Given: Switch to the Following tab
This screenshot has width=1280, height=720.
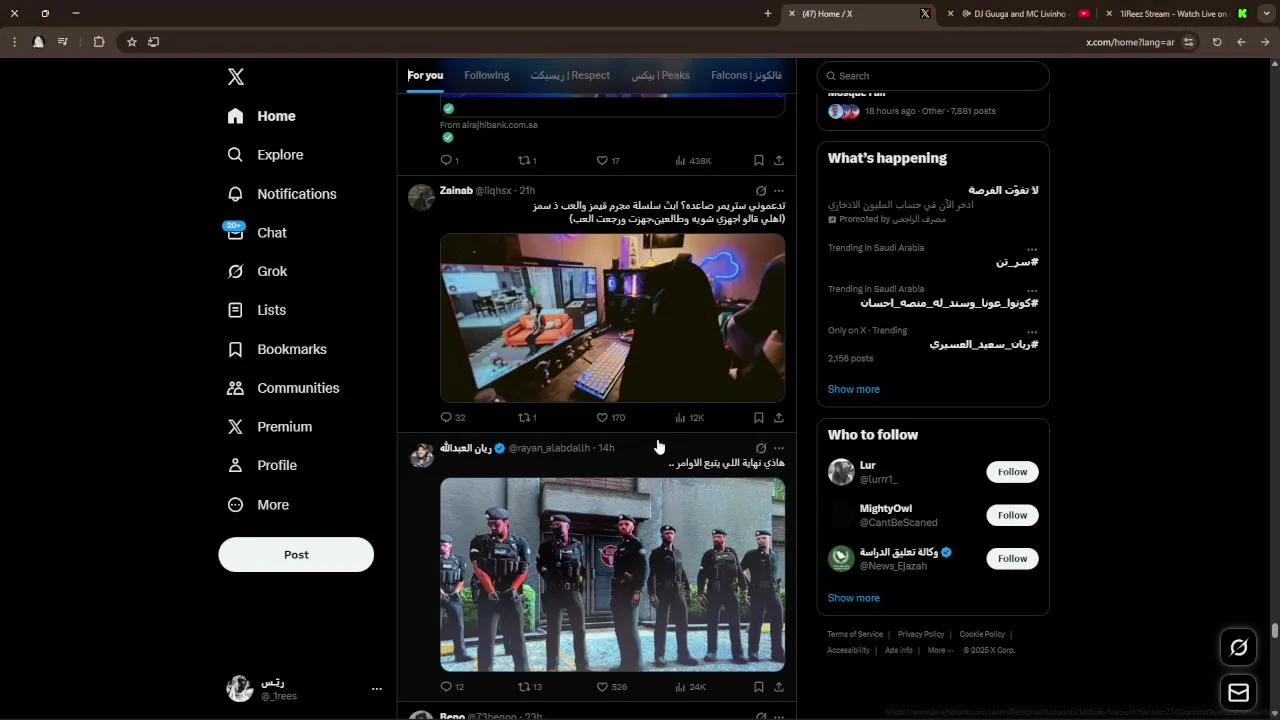Looking at the screenshot, I should click(x=487, y=75).
